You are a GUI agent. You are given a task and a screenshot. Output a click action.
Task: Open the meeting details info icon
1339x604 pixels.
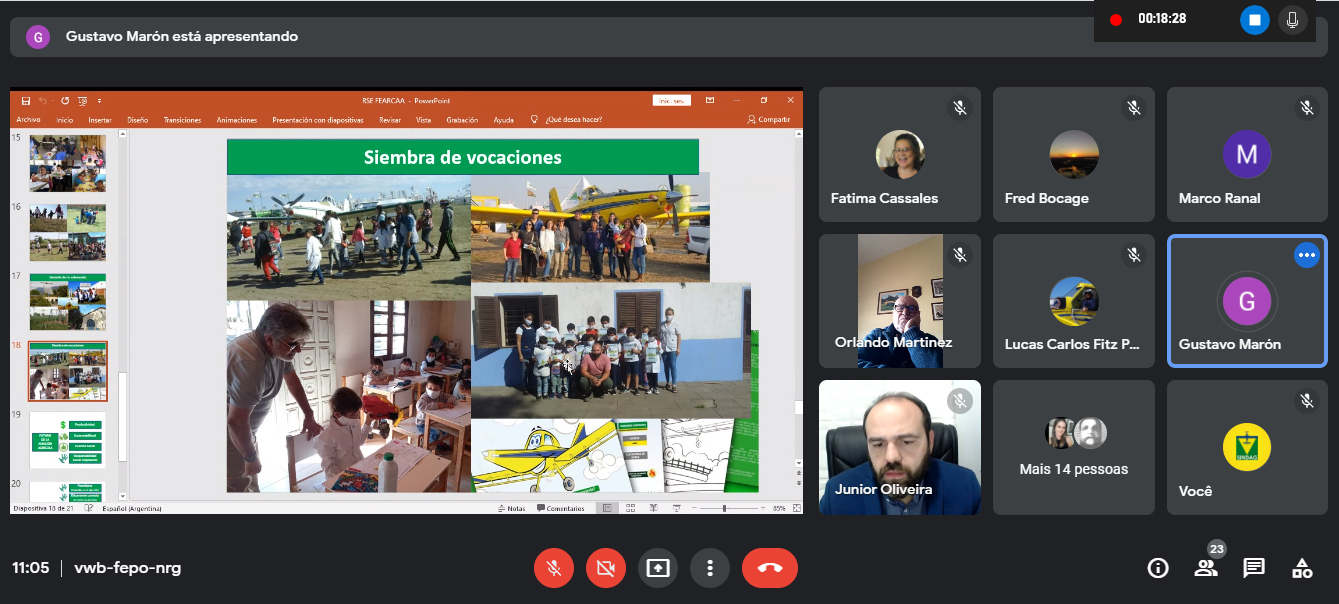click(1158, 568)
